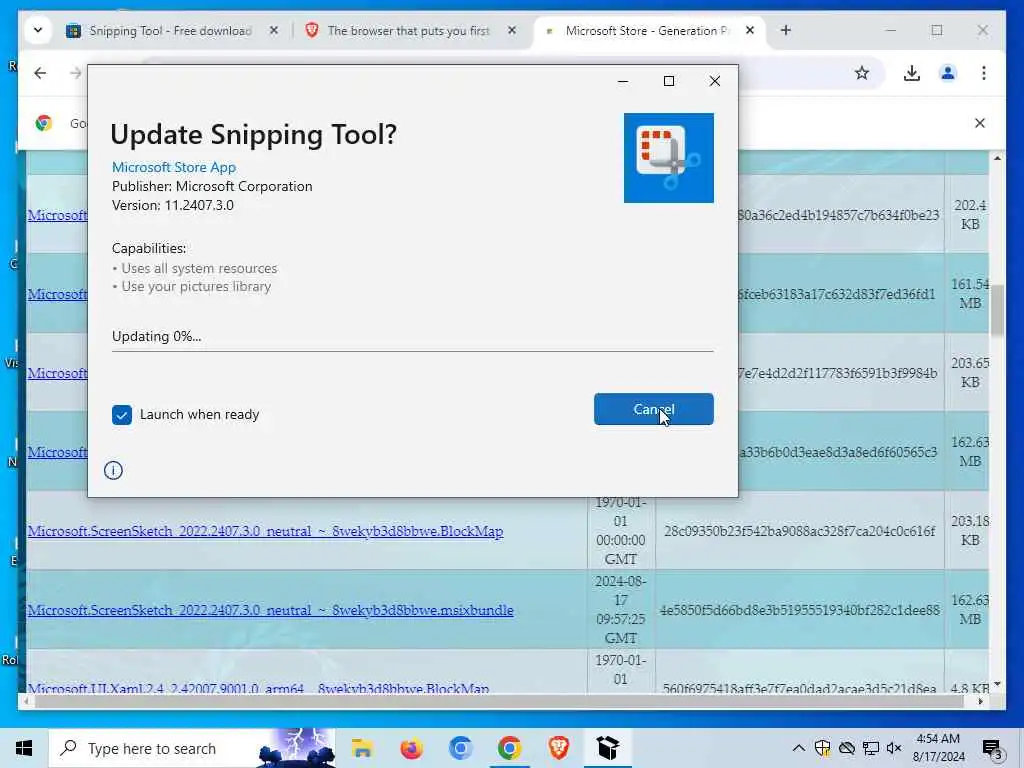This screenshot has height=768, width=1024.
Task: Open Microsoft.UI.Xaml.2.4 arm64 BlockMap link
Action: [258, 688]
